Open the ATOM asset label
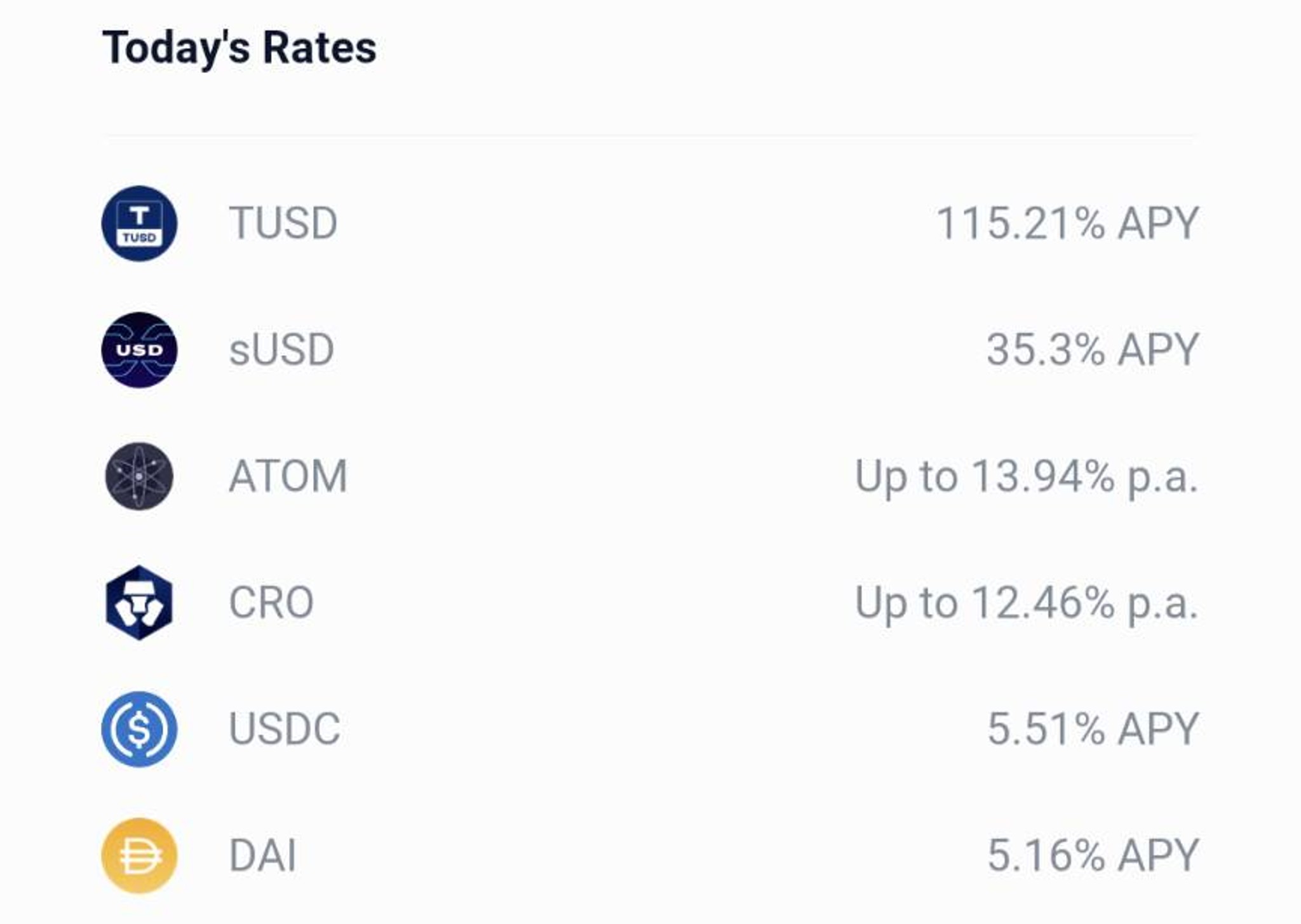The image size is (1301, 924). 288,476
